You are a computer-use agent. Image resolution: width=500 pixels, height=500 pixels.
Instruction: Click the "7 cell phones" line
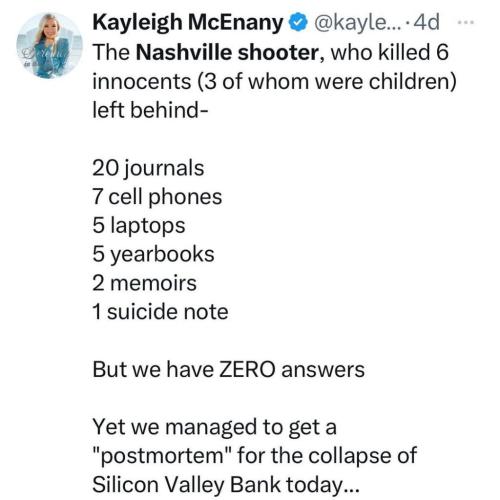click(157, 197)
